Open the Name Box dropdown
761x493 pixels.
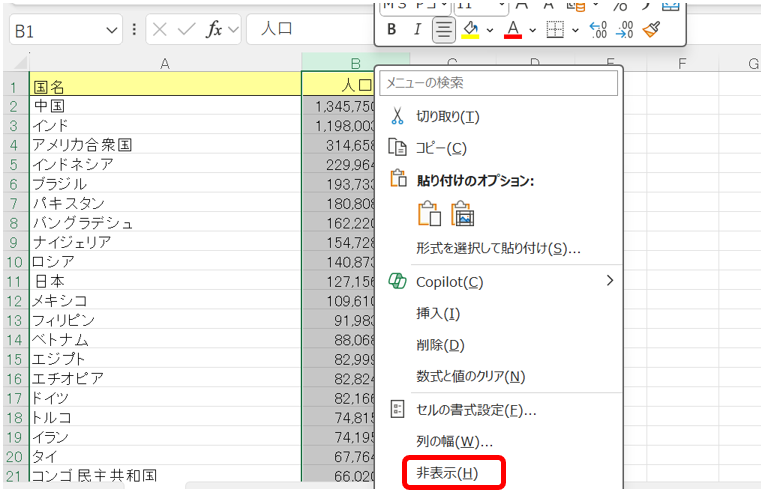pos(111,31)
